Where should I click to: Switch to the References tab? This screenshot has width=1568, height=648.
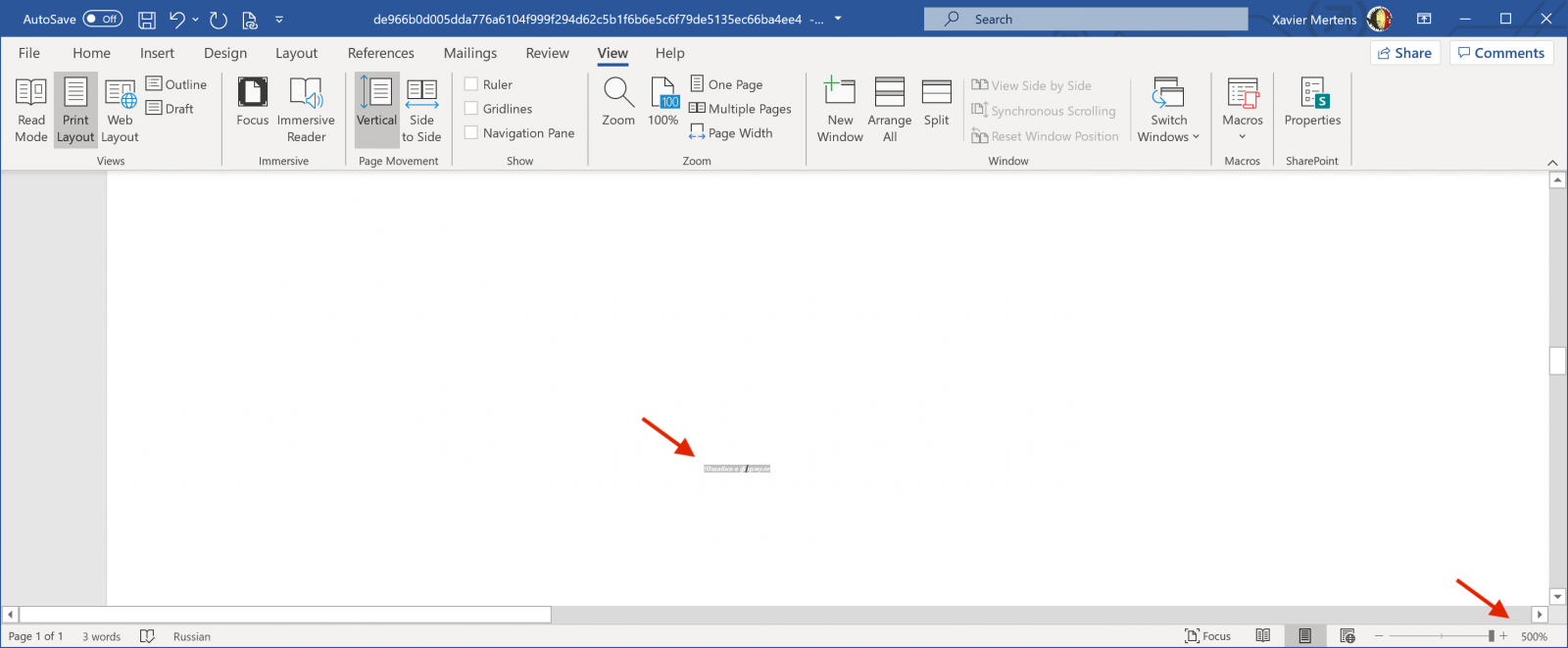tap(380, 53)
